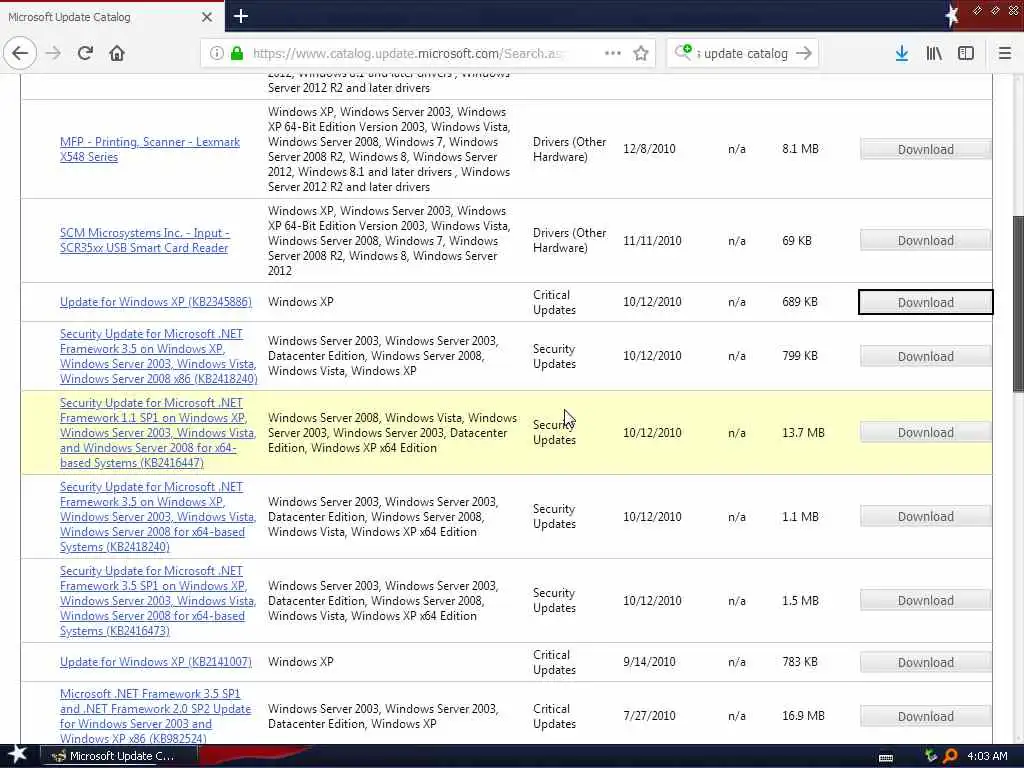Screen dimensions: 1024x768
Task: Open .NET Framework 3.5 SP1 (KB982524) link
Action: tap(155, 716)
